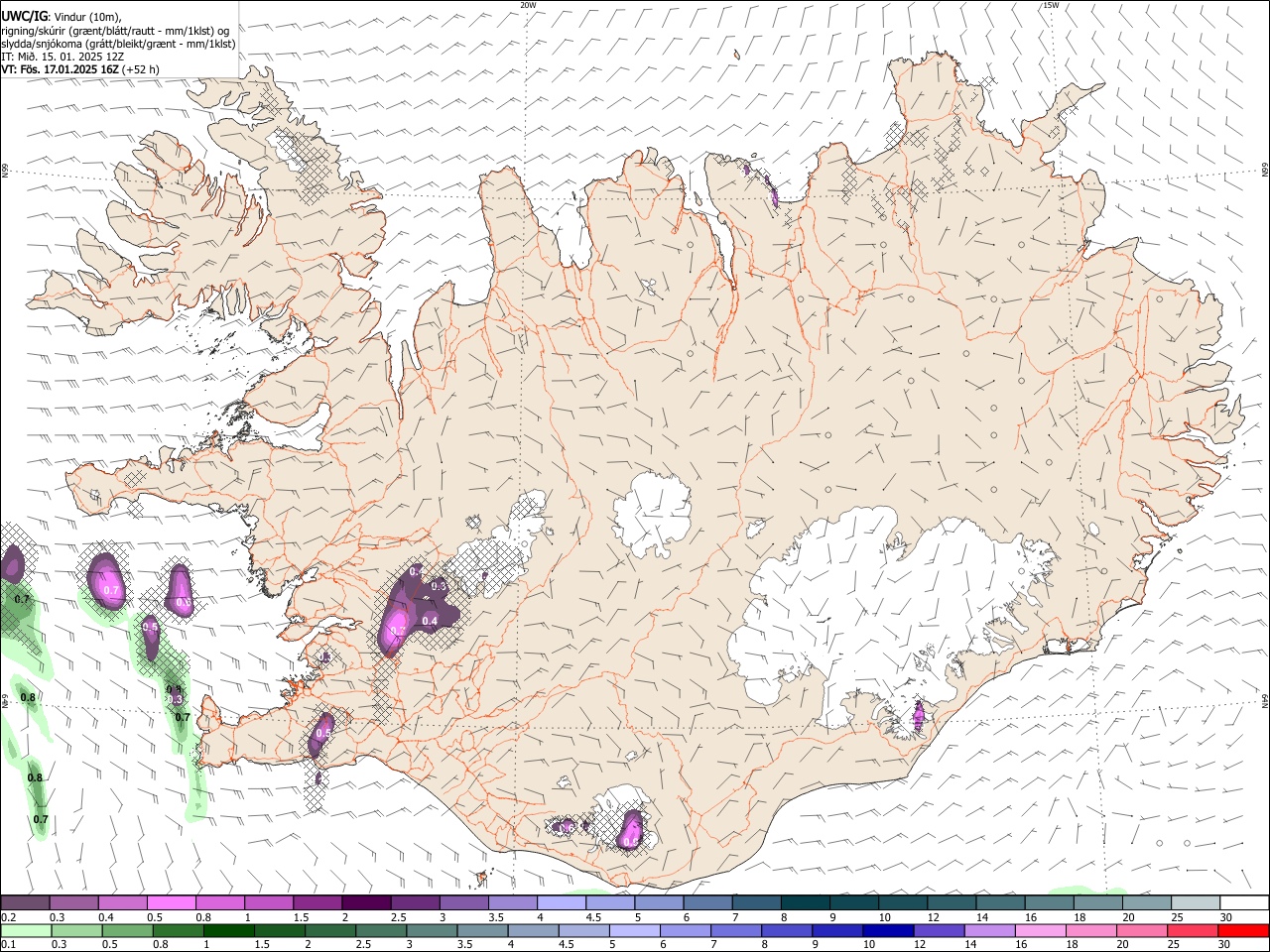Screen dimensions: 1270x952
Task: Pick the bright pink 0.5 snow legend swatch
Action: point(171,903)
